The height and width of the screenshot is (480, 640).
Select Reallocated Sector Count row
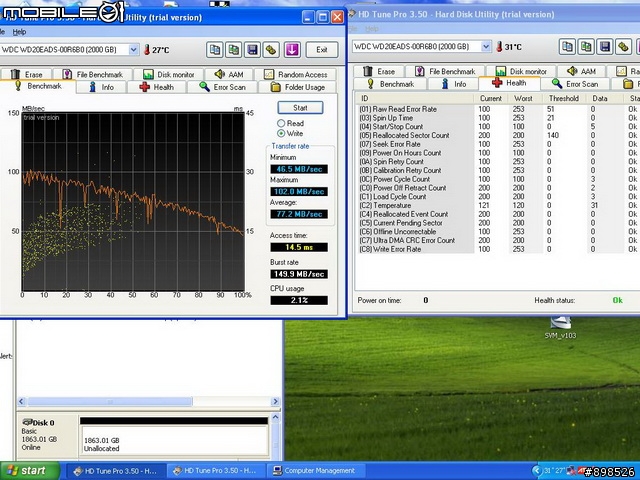pos(498,135)
